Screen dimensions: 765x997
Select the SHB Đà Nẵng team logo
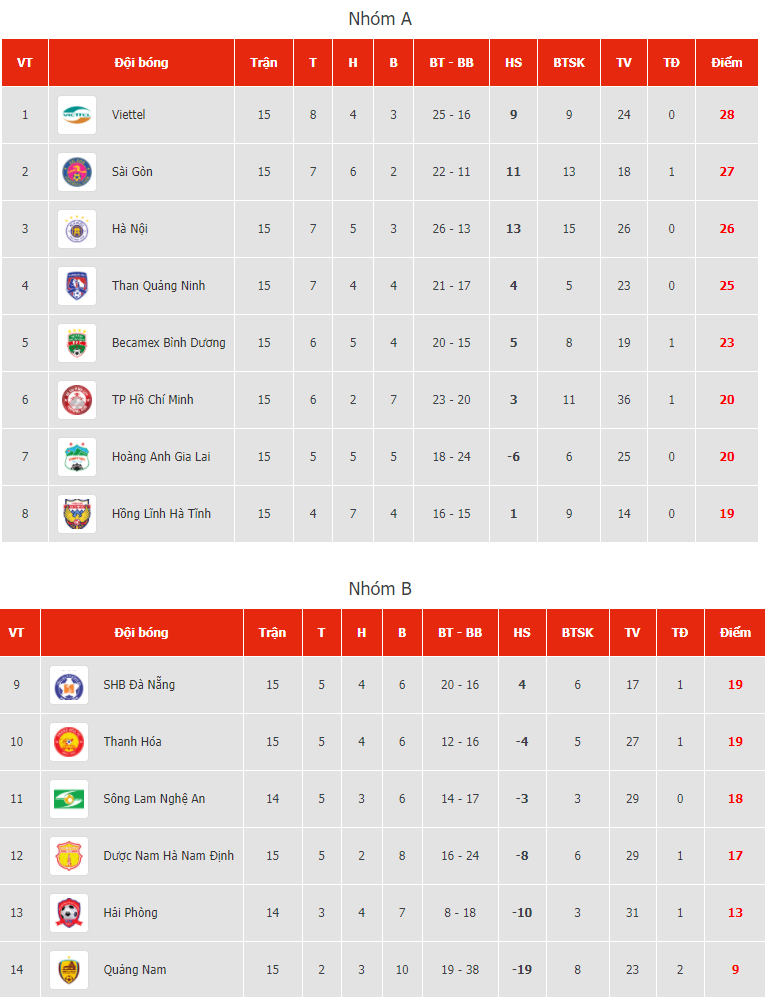[69, 685]
